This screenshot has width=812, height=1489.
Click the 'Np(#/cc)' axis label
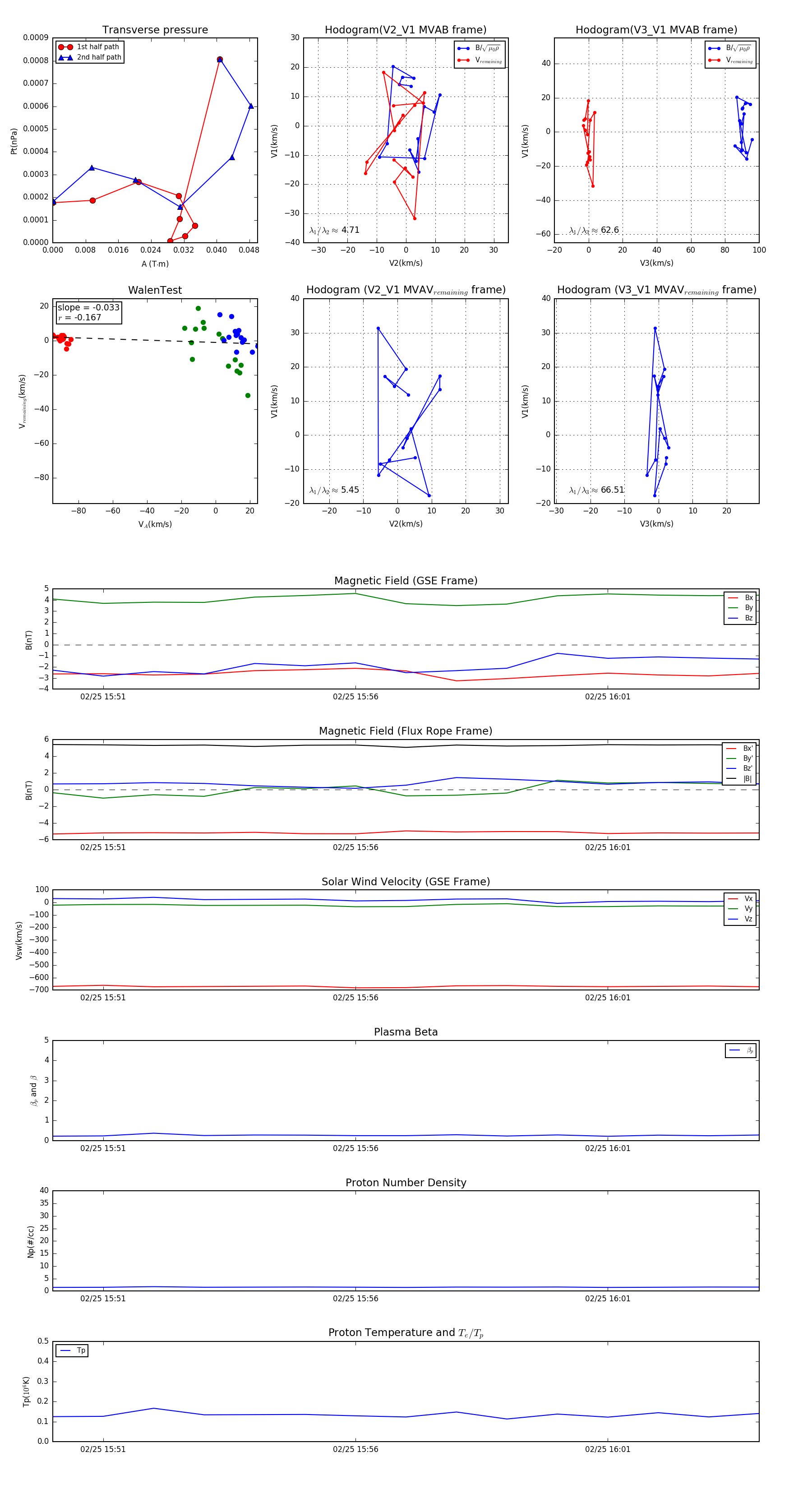coord(31,1242)
